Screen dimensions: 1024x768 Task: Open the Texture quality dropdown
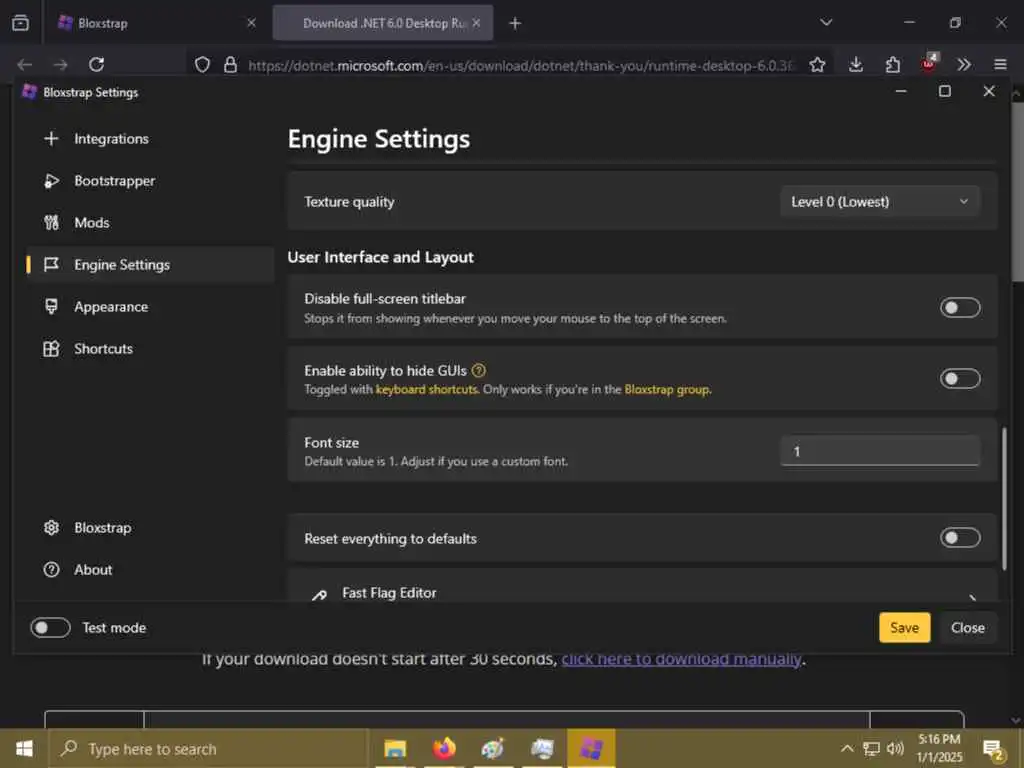(880, 202)
